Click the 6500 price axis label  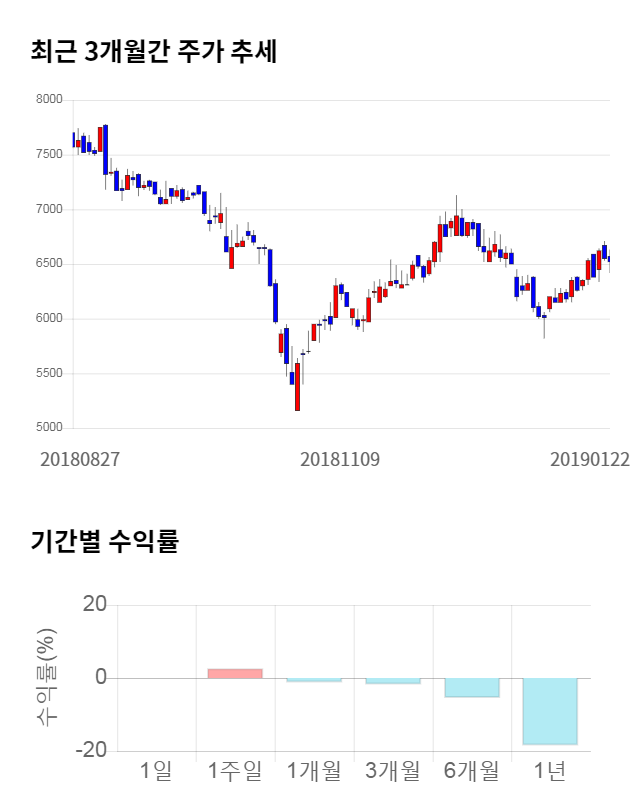[x=49, y=264]
